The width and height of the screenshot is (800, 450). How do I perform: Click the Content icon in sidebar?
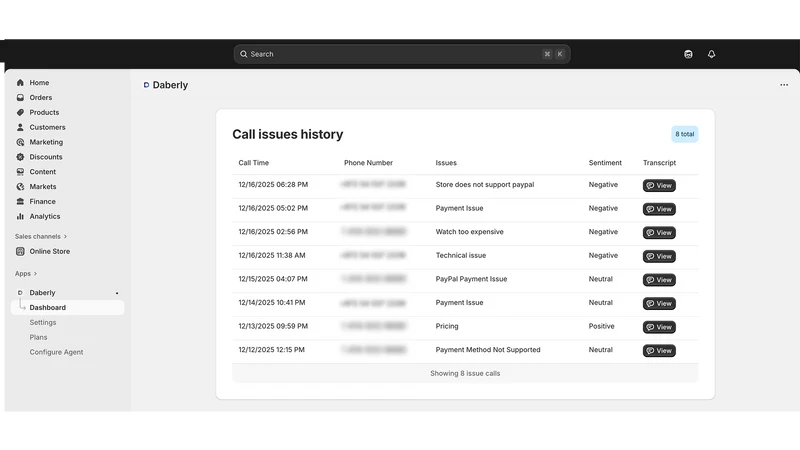pos(20,171)
